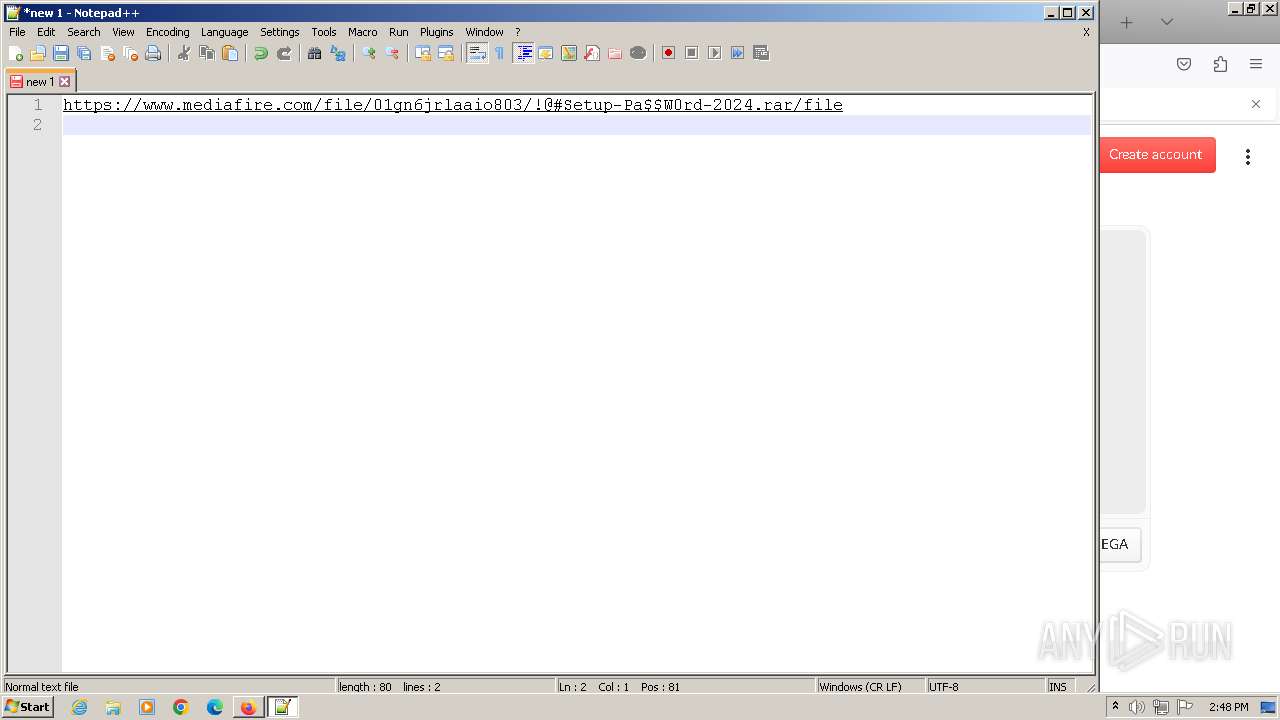Create a new file with toolbar icon
The image size is (1280, 720).
(x=15, y=53)
